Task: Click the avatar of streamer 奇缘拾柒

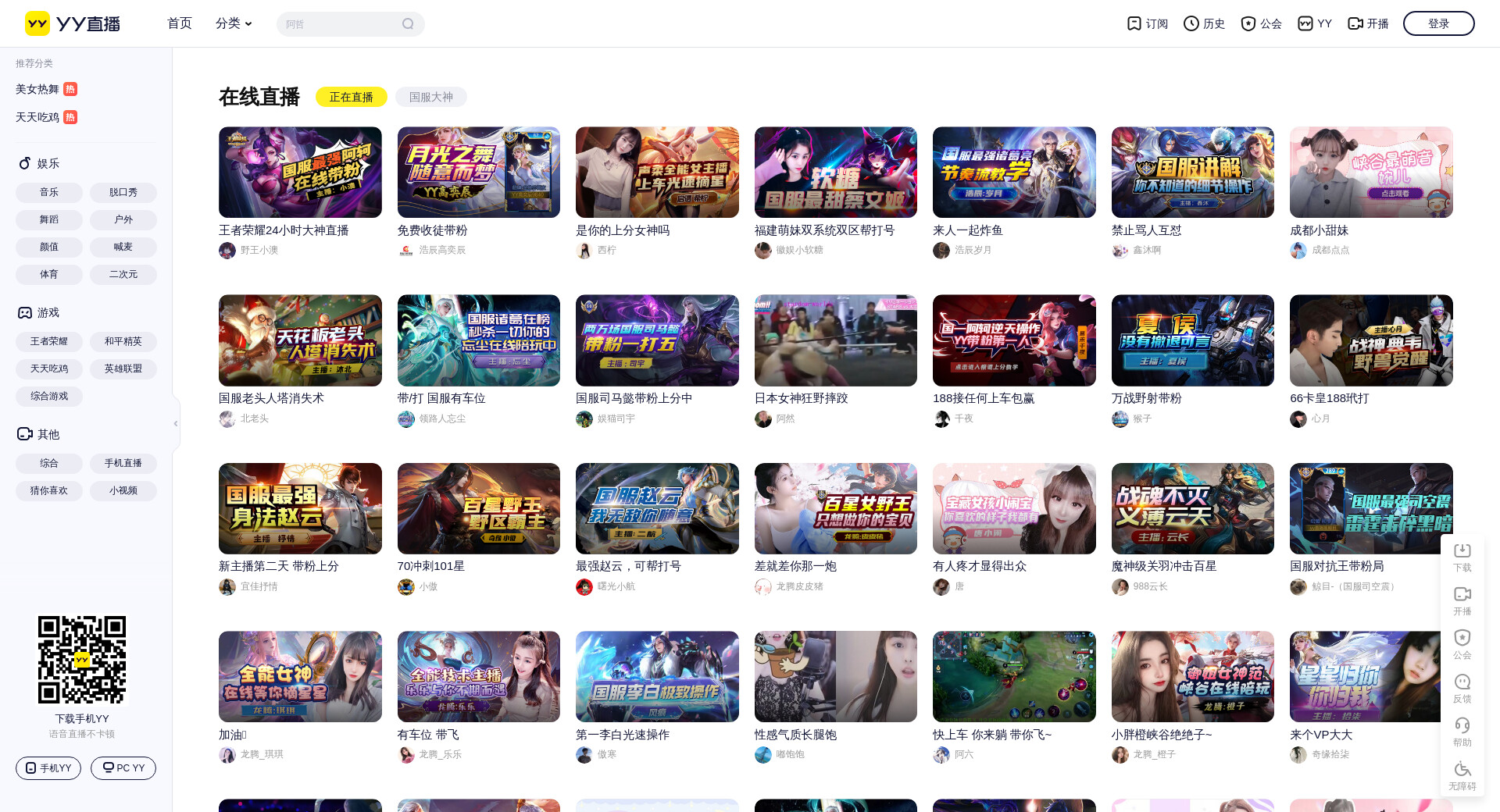Action: click(1298, 755)
